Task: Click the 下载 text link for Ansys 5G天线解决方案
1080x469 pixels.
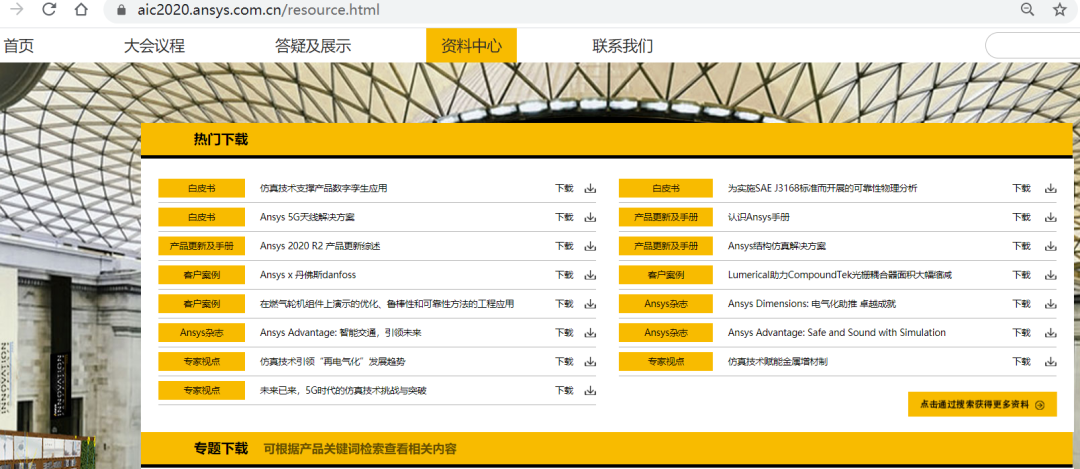Action: click(x=564, y=217)
